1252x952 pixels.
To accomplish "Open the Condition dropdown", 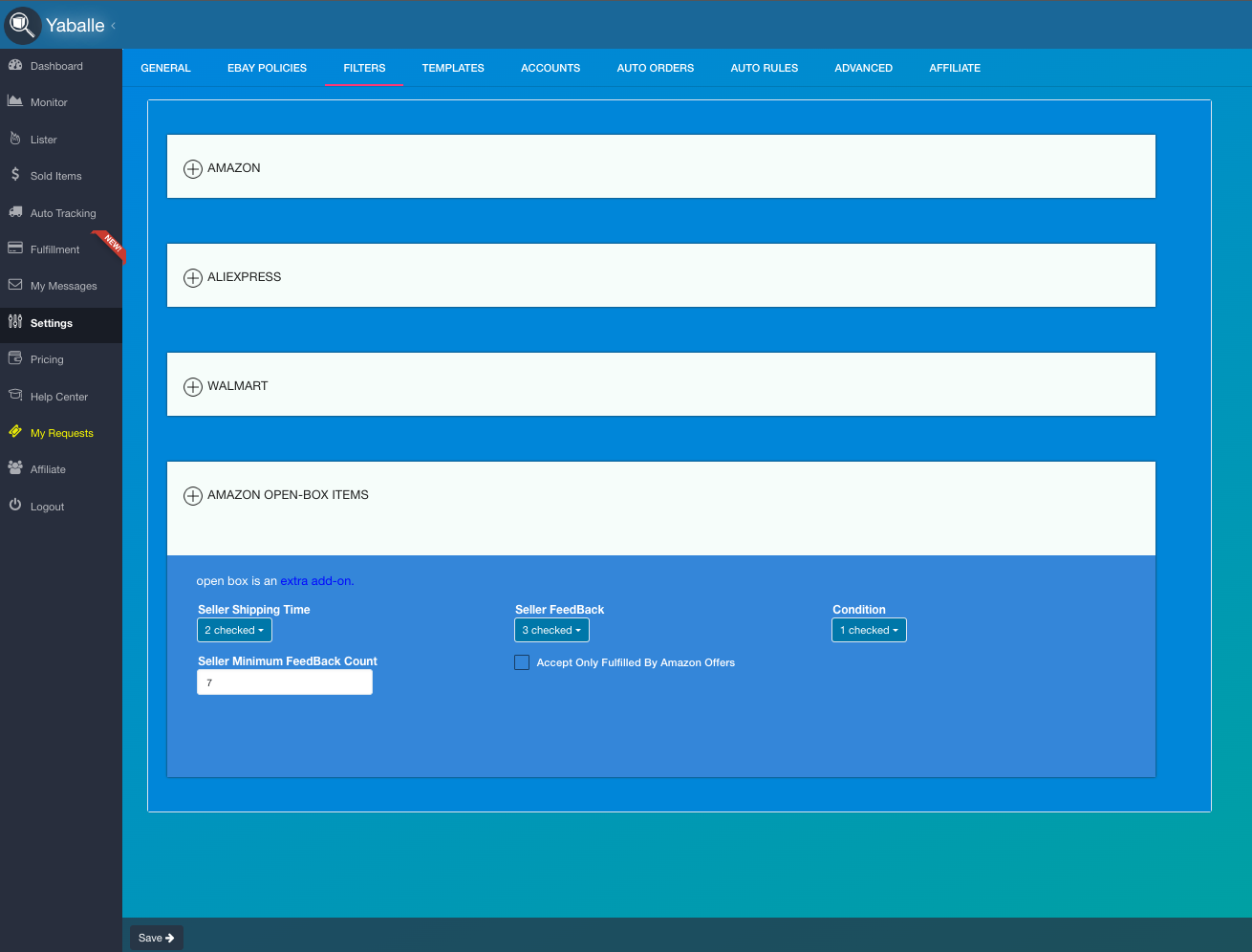I will (x=870, y=631).
